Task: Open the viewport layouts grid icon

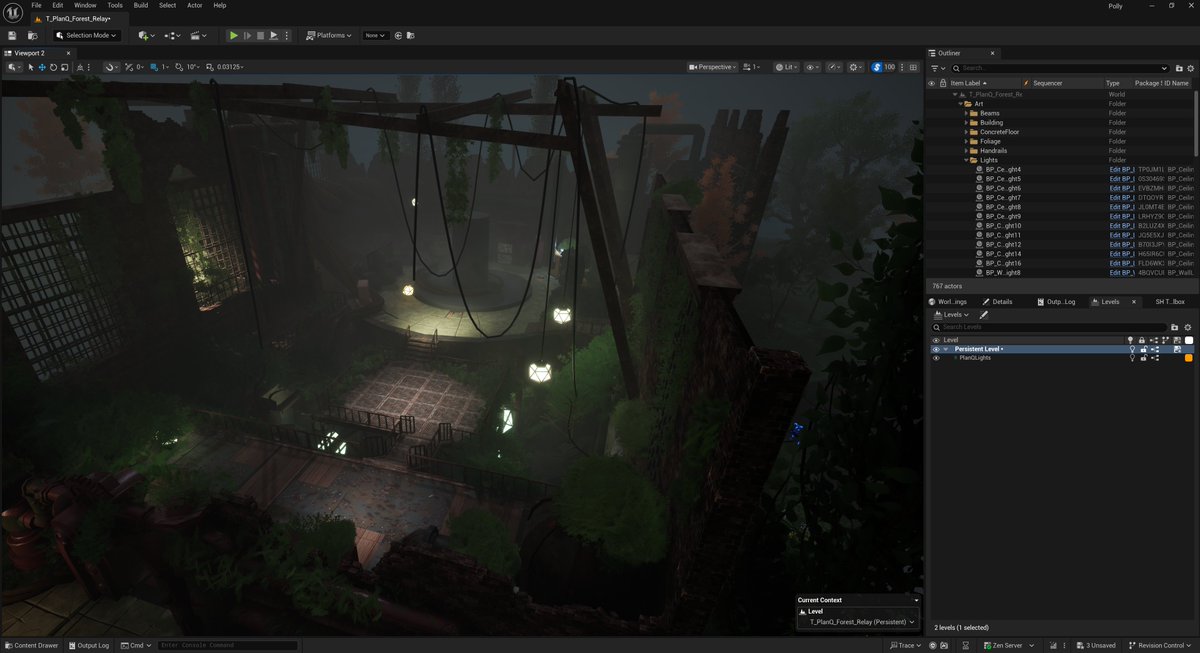Action: coord(911,67)
